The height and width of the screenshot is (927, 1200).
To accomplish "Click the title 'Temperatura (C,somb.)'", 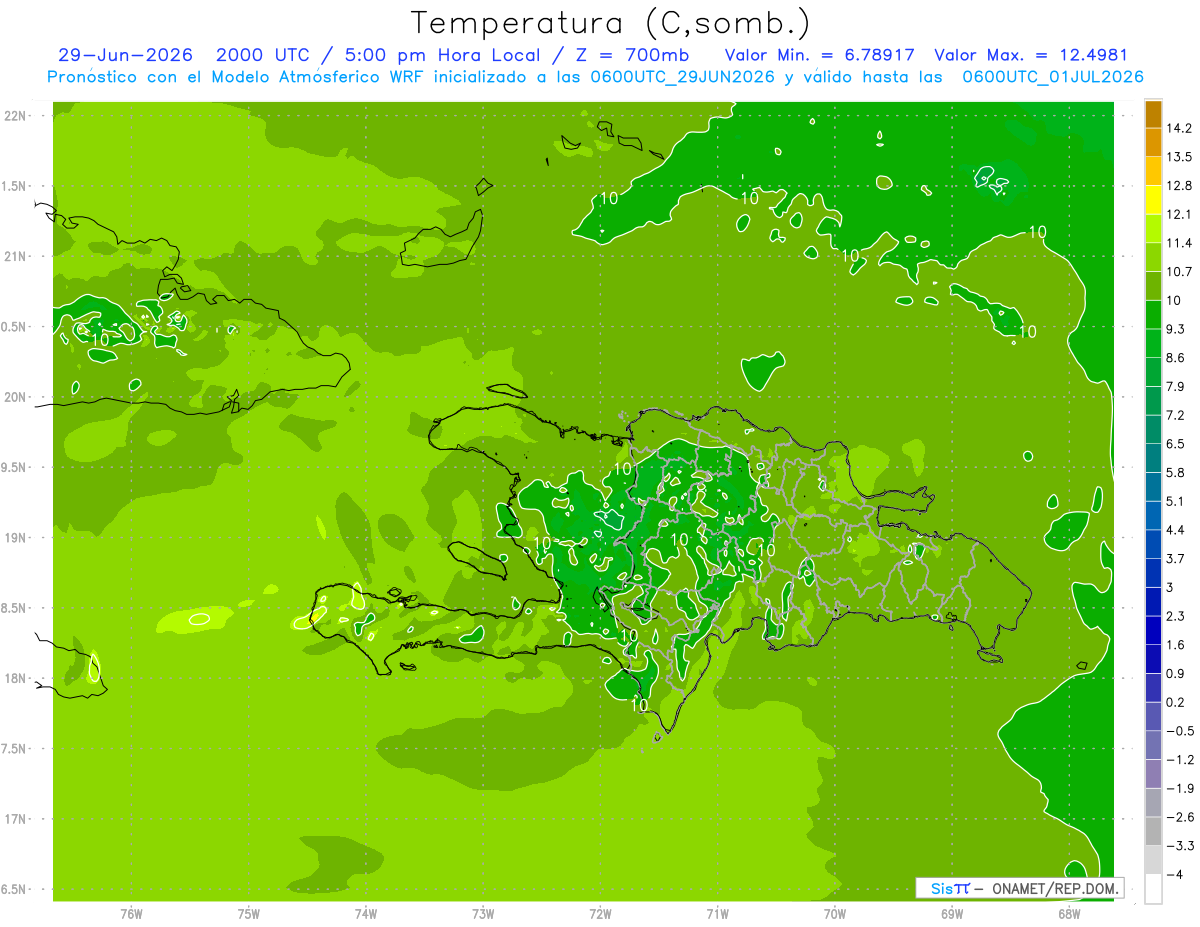I will (x=611, y=22).
